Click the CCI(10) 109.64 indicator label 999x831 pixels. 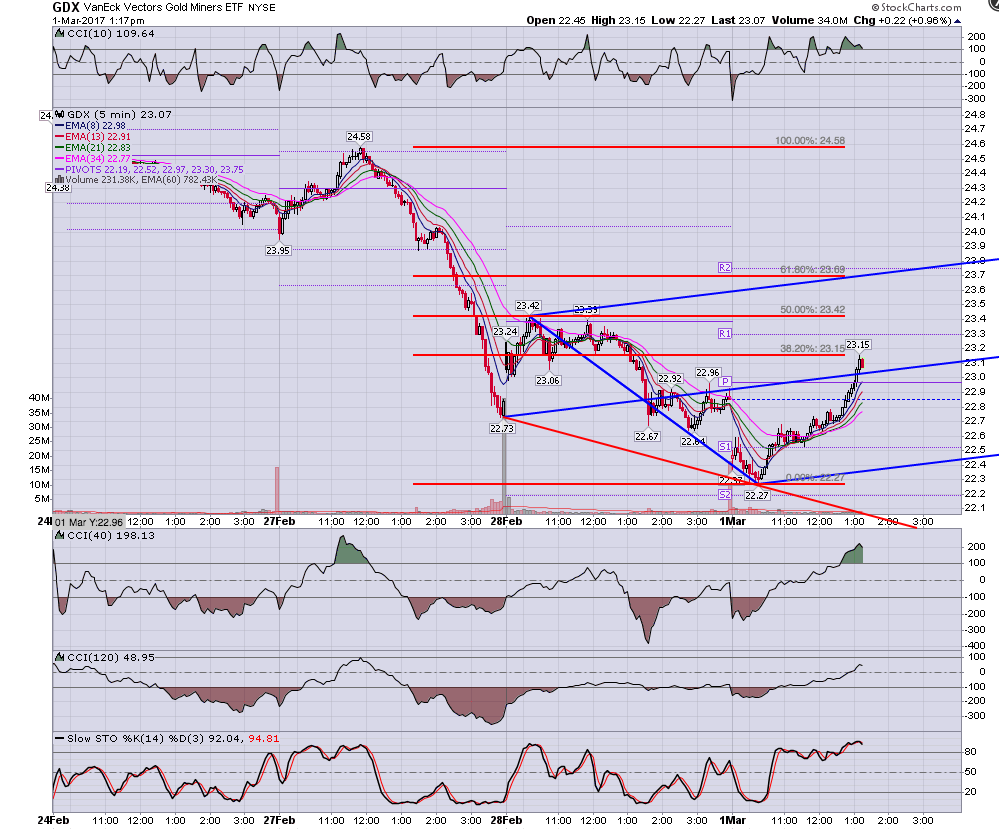pyautogui.click(x=111, y=34)
